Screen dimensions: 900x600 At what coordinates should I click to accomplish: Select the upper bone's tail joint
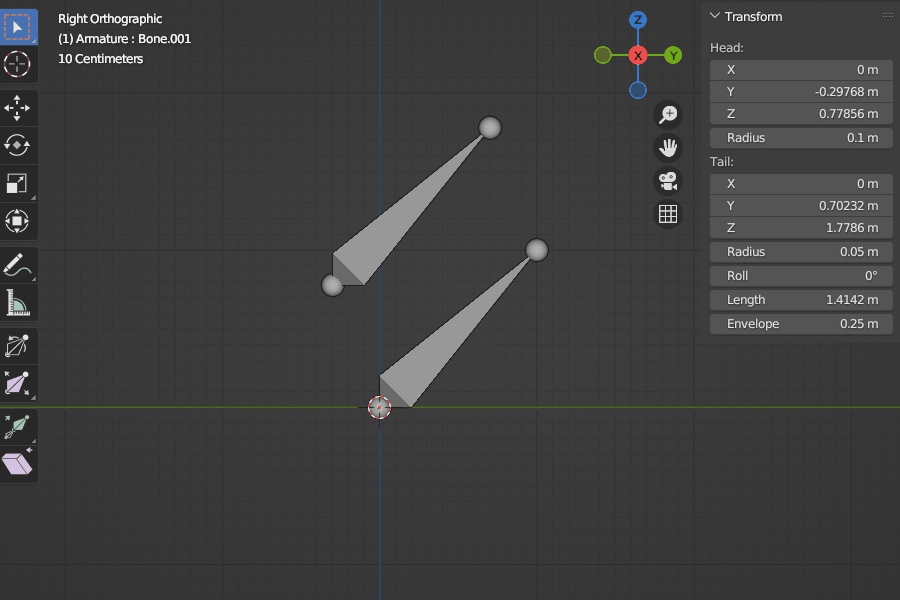pyautogui.click(x=490, y=127)
